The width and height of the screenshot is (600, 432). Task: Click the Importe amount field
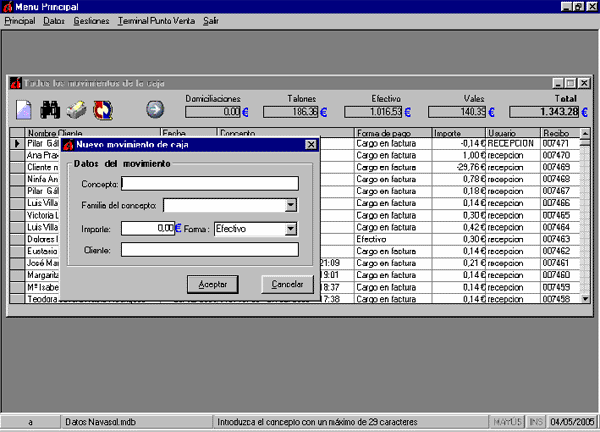point(147,228)
